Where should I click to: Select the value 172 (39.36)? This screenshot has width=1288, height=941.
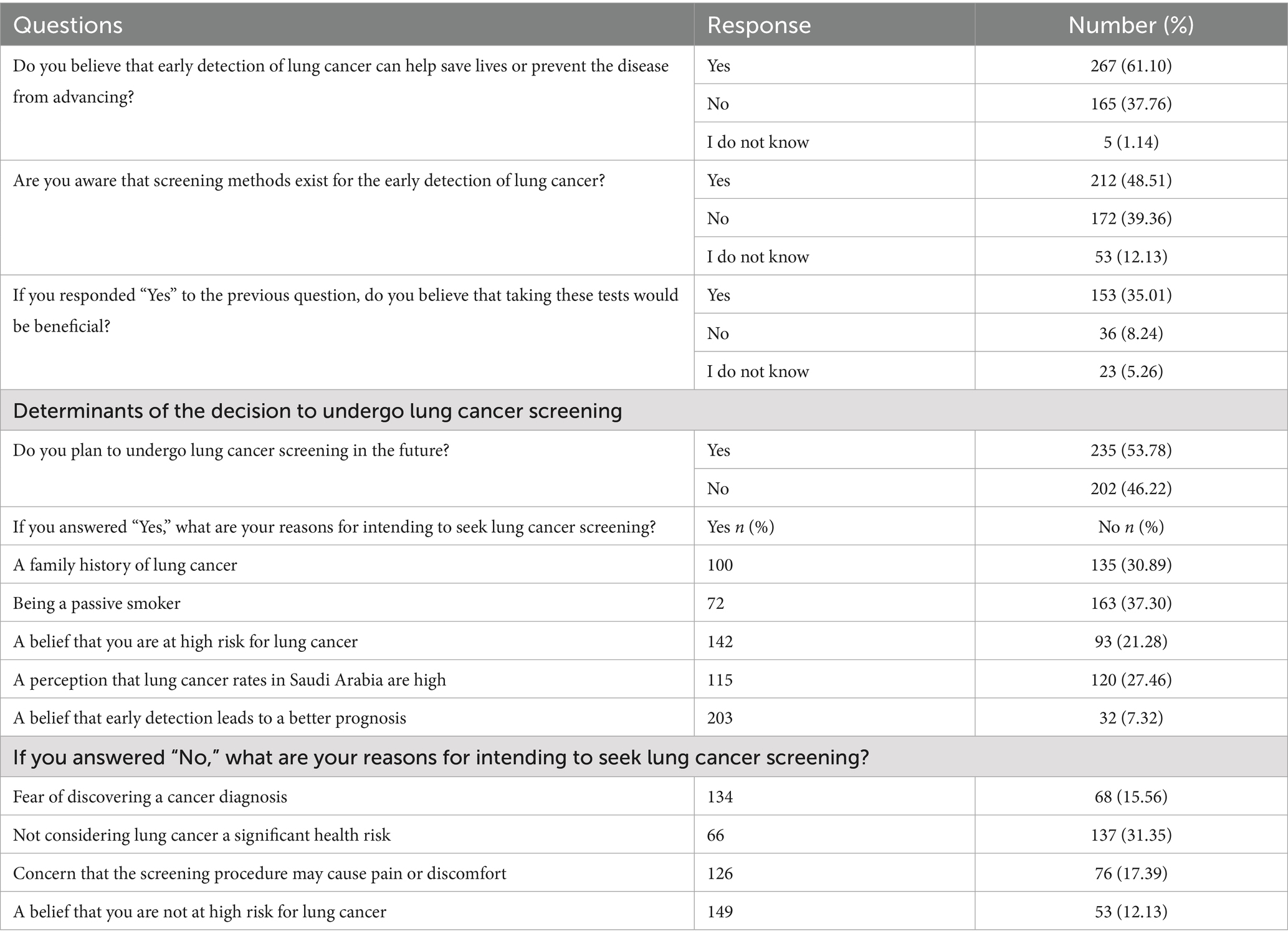coord(1131,219)
